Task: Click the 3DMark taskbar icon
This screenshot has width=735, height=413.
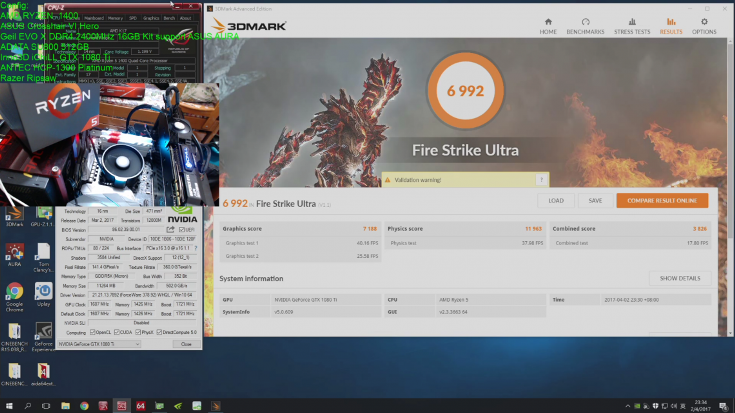Action: click(216, 406)
